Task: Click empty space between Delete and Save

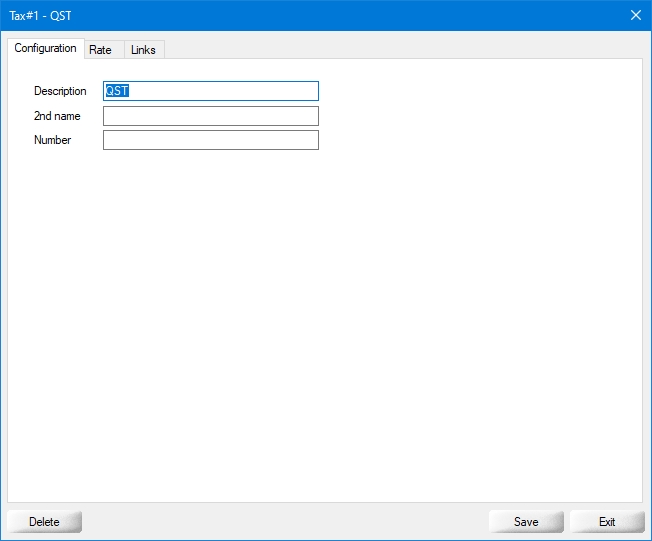Action: click(x=285, y=522)
